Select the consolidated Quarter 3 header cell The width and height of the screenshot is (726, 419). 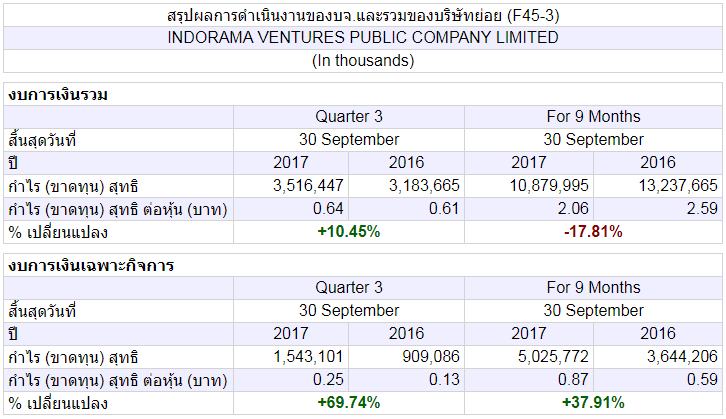point(349,117)
